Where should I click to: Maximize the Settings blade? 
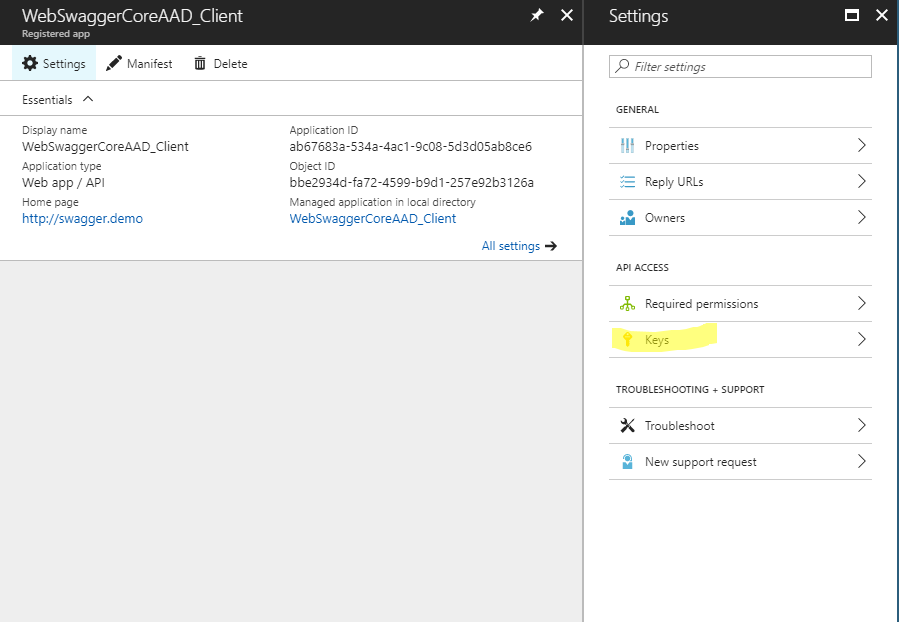click(852, 15)
